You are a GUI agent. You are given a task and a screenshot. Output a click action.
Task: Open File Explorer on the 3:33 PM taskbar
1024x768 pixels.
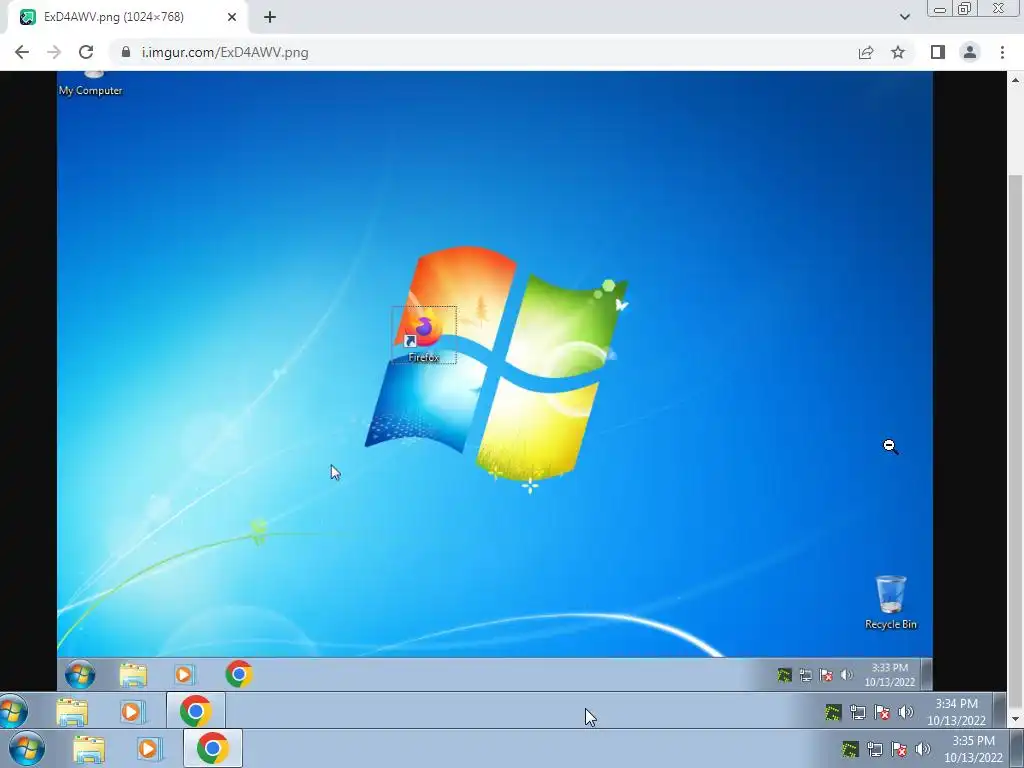[133, 675]
